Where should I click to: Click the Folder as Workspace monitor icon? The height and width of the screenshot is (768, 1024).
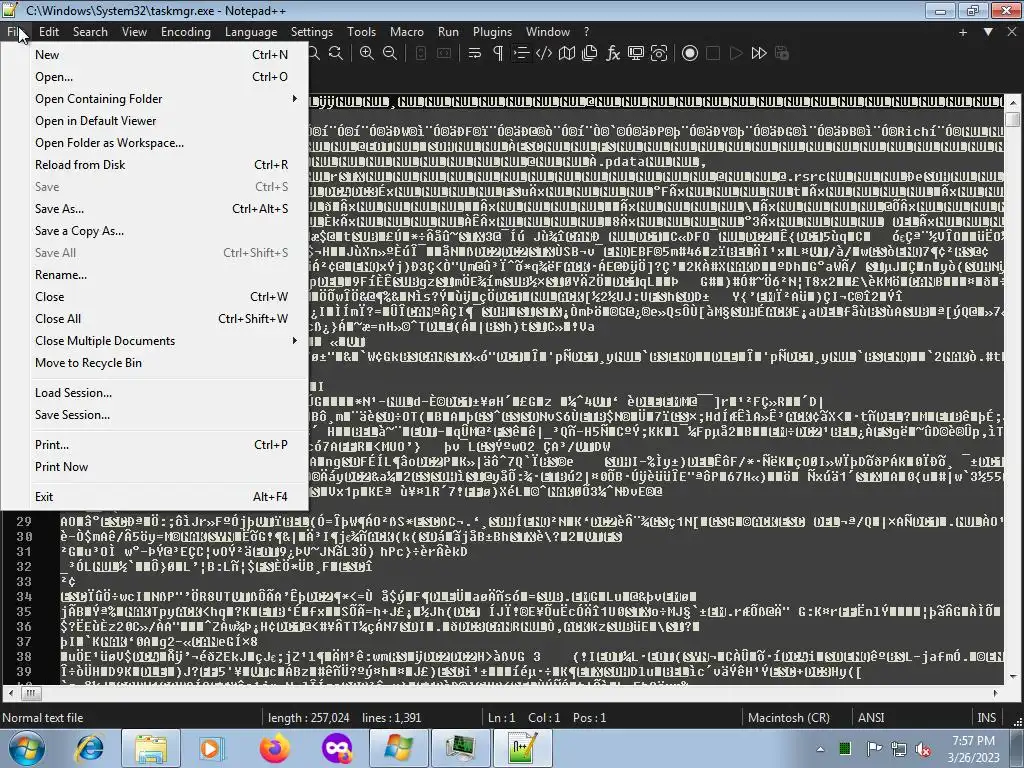(635, 54)
